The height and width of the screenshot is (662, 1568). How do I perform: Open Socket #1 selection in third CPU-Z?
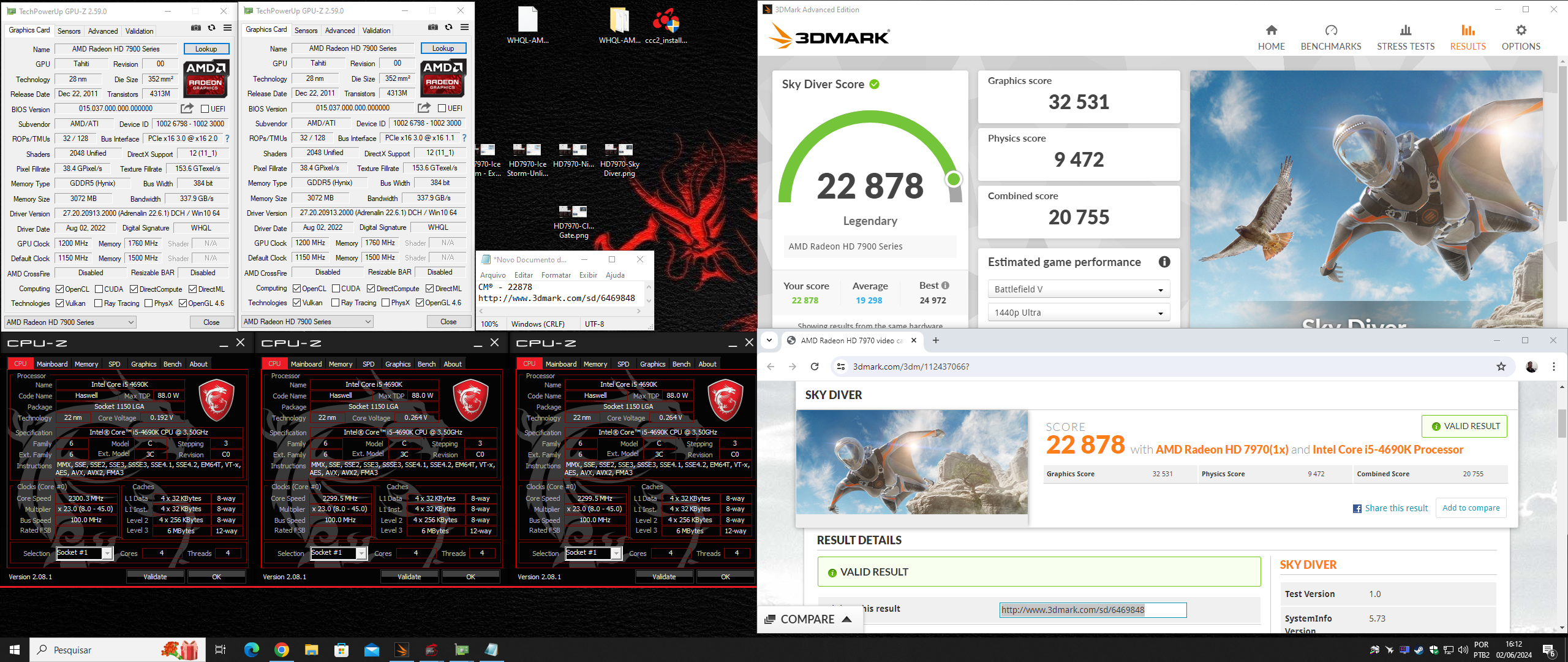click(x=593, y=553)
